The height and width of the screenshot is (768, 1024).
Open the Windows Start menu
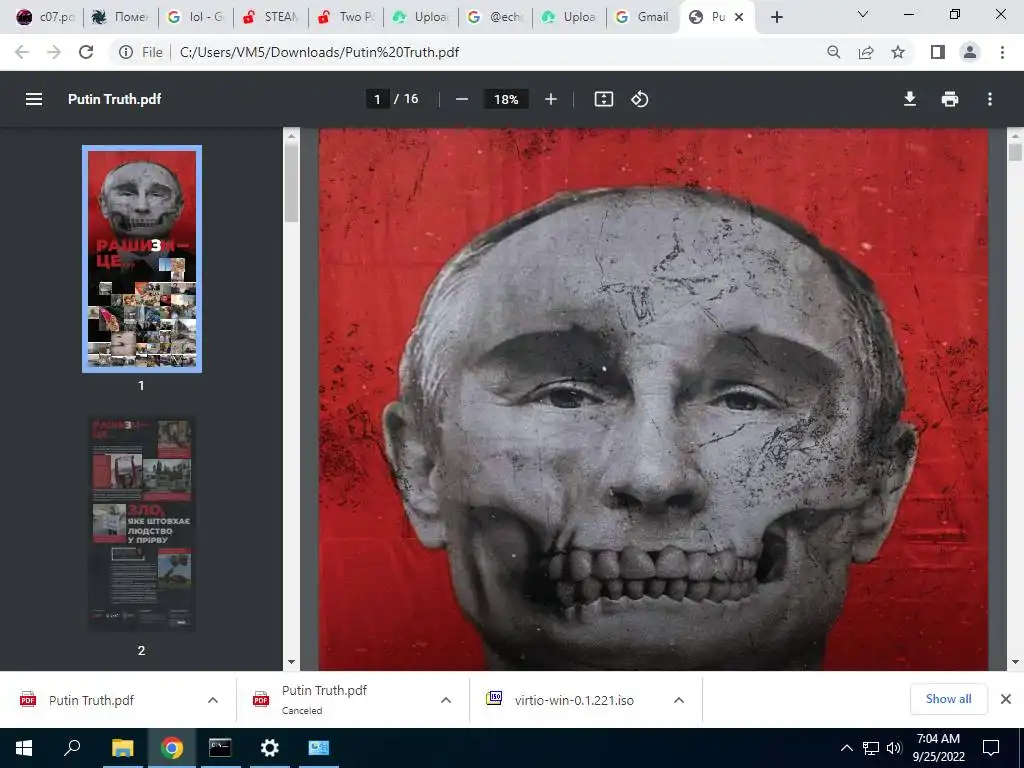tap(24, 748)
